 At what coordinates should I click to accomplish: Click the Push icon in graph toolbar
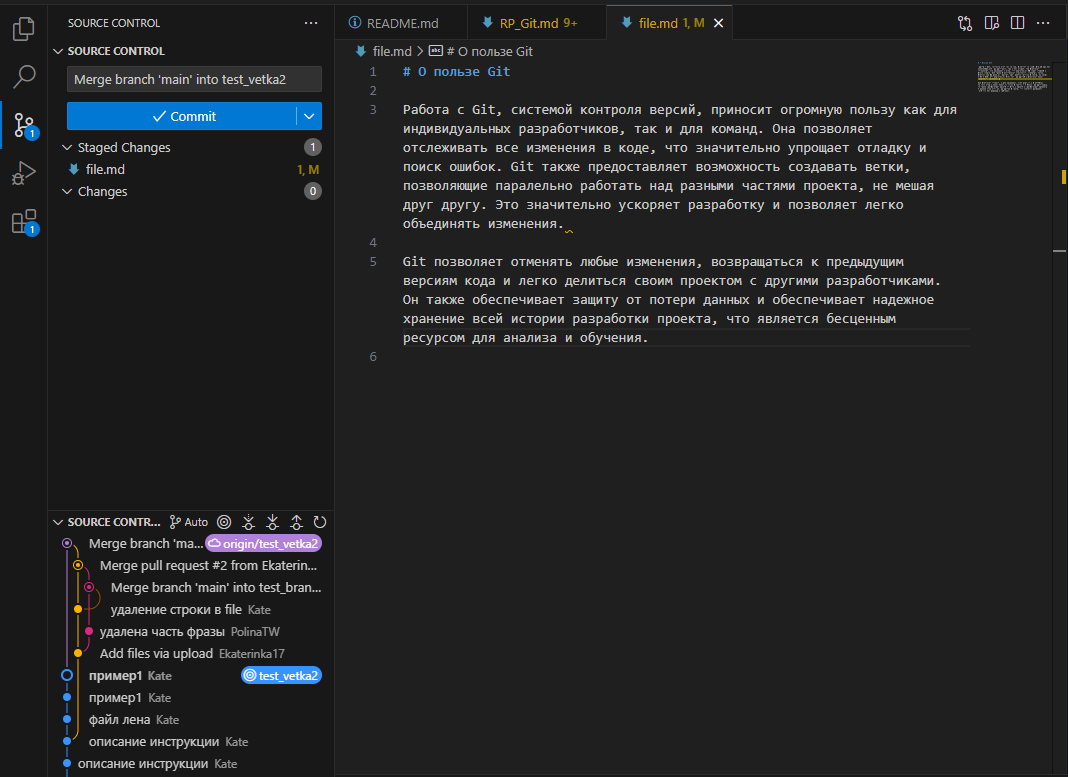(x=296, y=522)
